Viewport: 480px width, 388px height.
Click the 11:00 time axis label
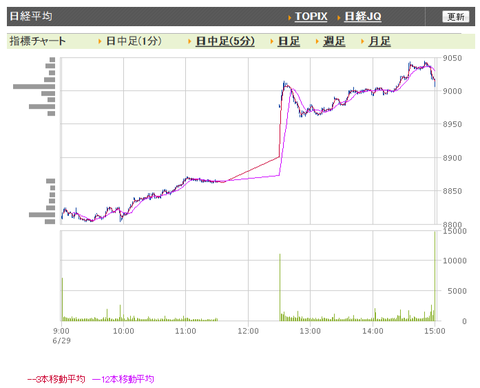coord(186,331)
